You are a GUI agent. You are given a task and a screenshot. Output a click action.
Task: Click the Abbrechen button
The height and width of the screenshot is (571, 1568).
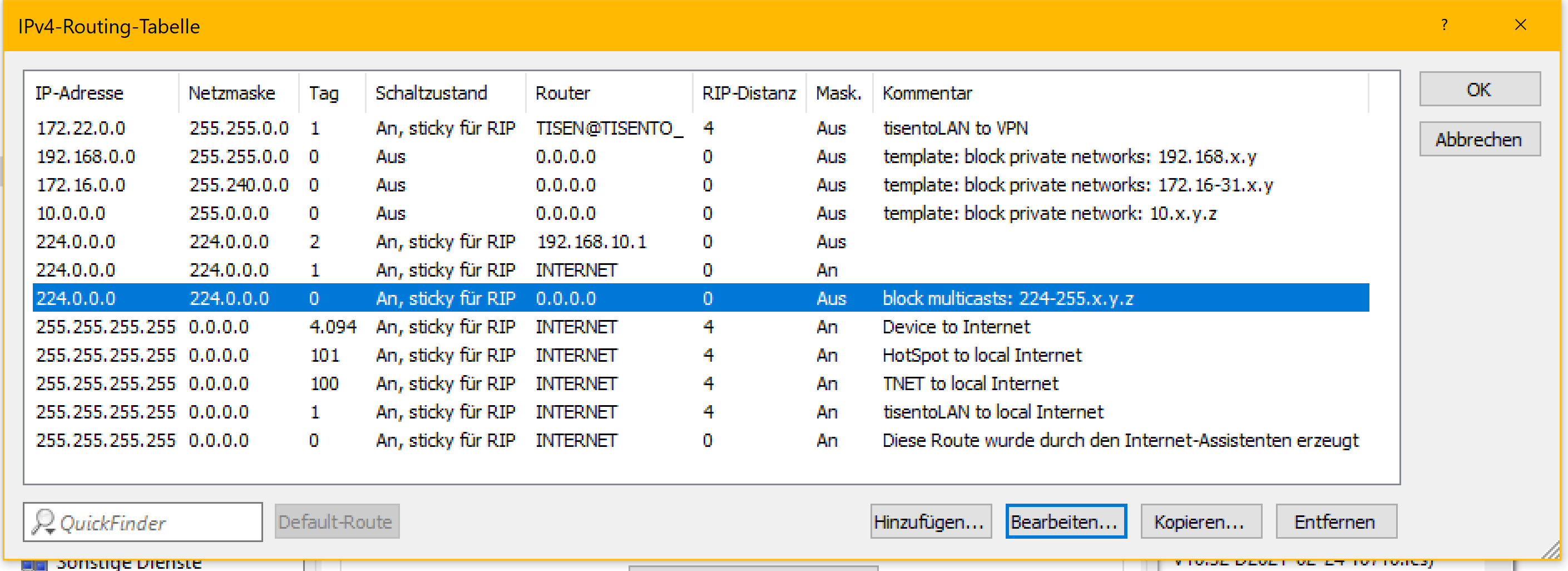click(x=1479, y=139)
